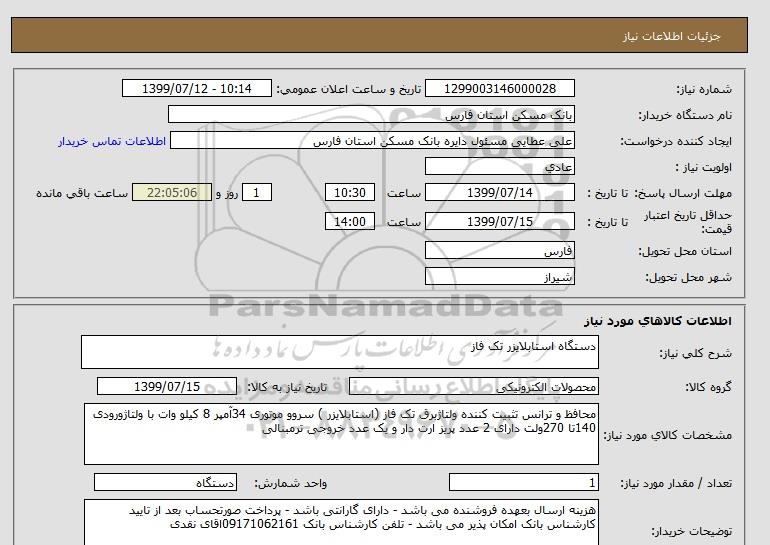Click the item specifications text area
770x545 pixels.
coord(341,434)
